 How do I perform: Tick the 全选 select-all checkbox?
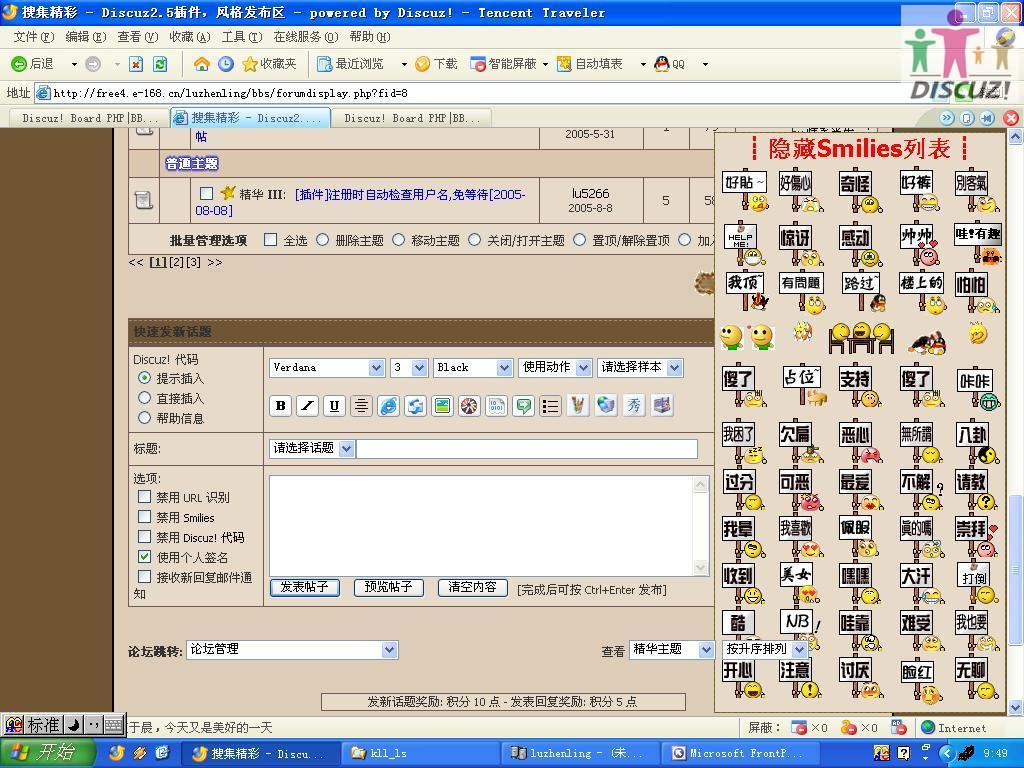(x=270, y=240)
